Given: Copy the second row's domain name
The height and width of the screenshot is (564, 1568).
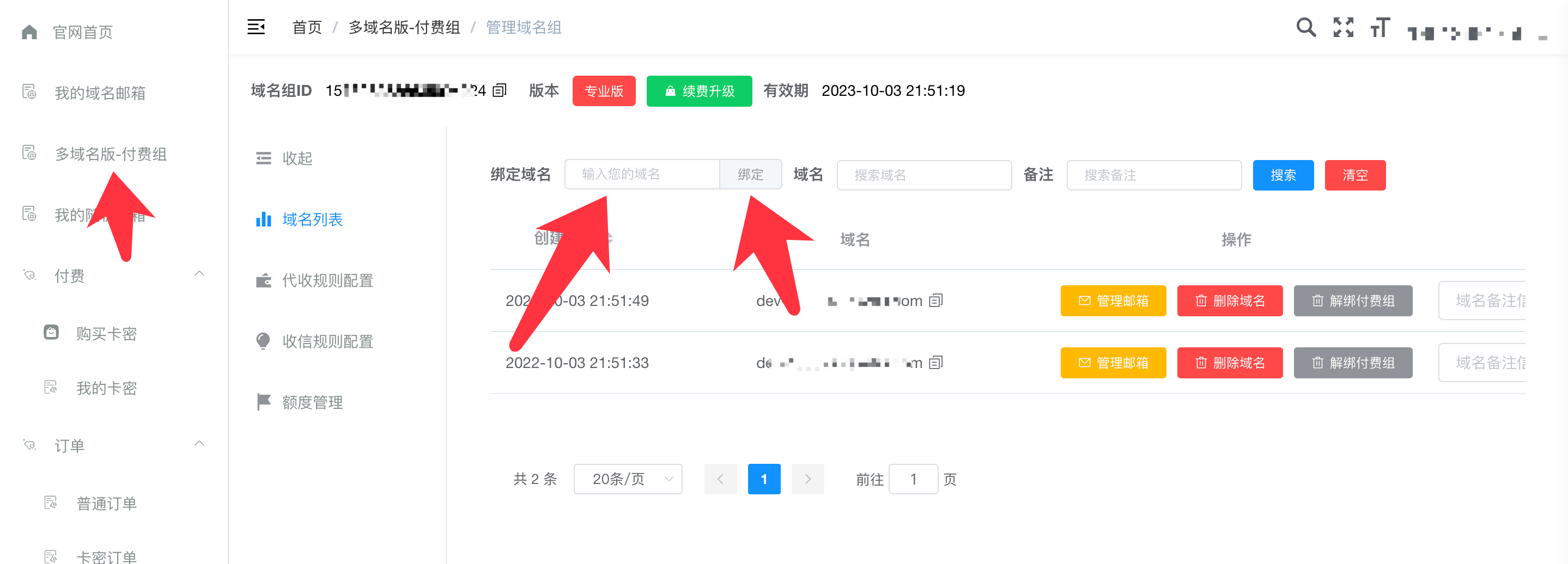Looking at the screenshot, I should tap(936, 363).
